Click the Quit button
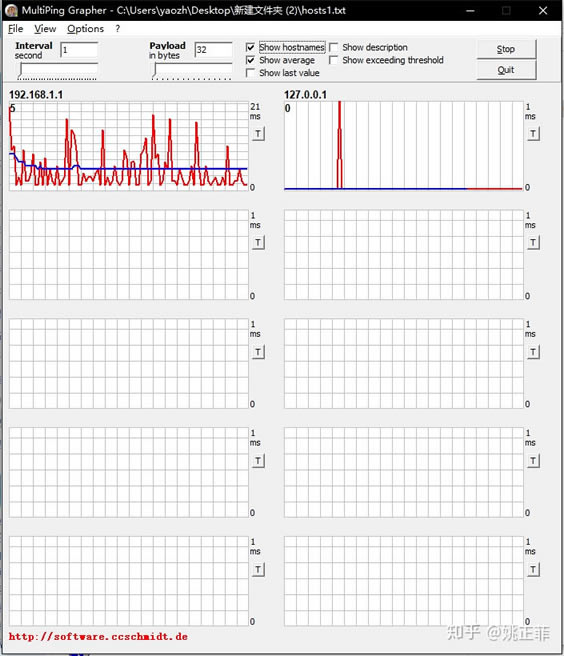 coord(506,70)
